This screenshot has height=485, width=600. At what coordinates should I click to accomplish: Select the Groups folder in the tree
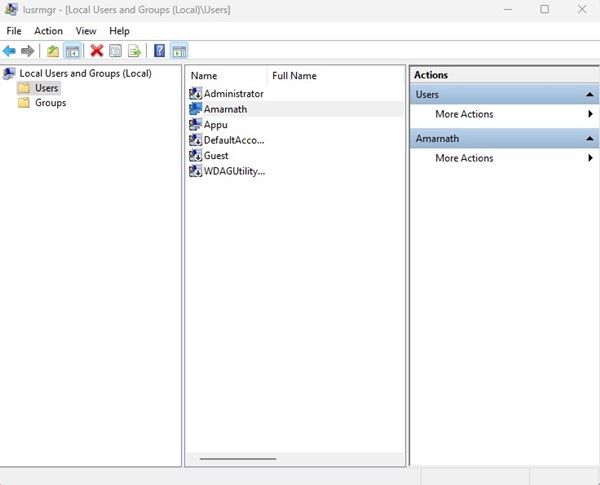click(x=50, y=103)
